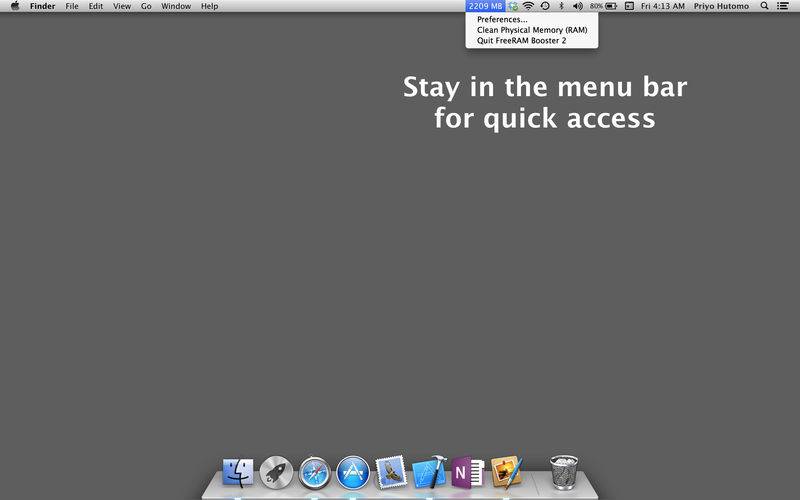Open Spotlight search magnifier
Screen dimensions: 800x500
tap(765, 6)
